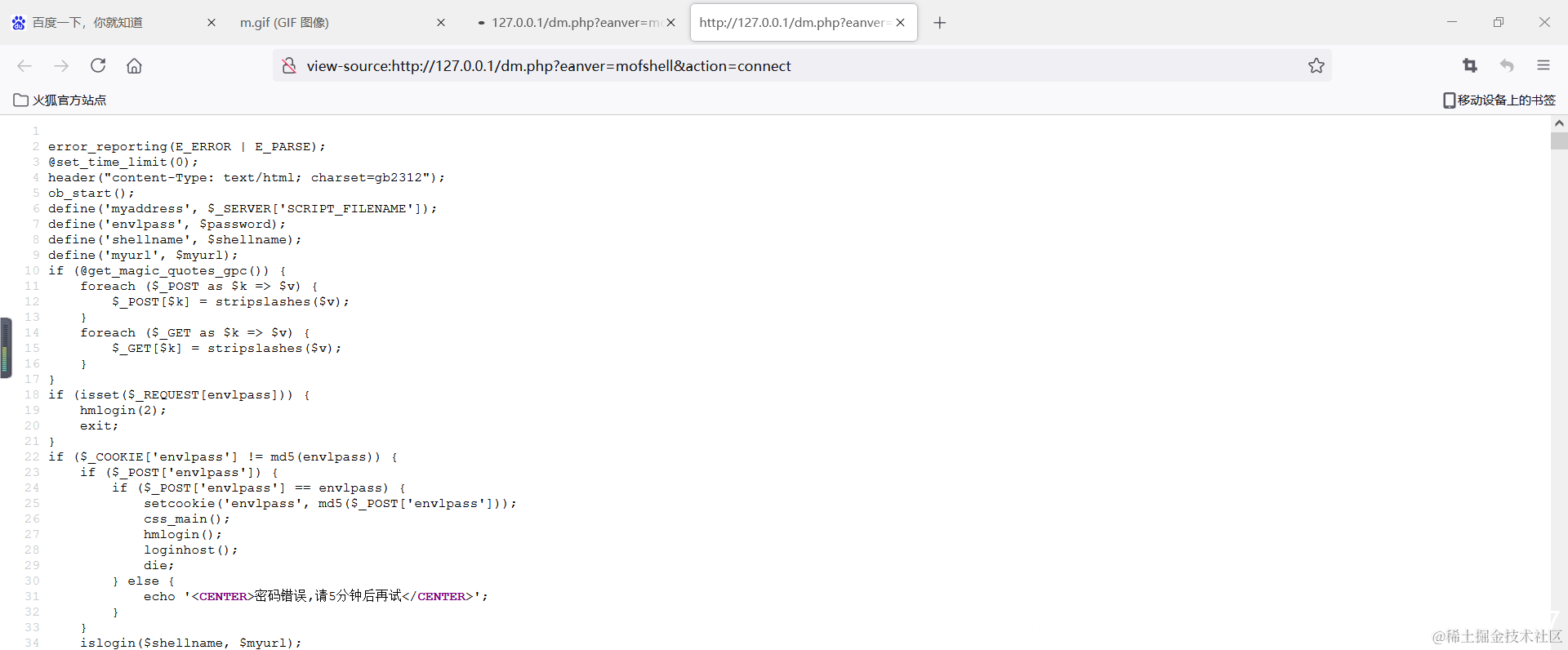The width and height of the screenshot is (1568, 650).
Task: Click the @set_time_limit(0); line
Action: point(122,162)
